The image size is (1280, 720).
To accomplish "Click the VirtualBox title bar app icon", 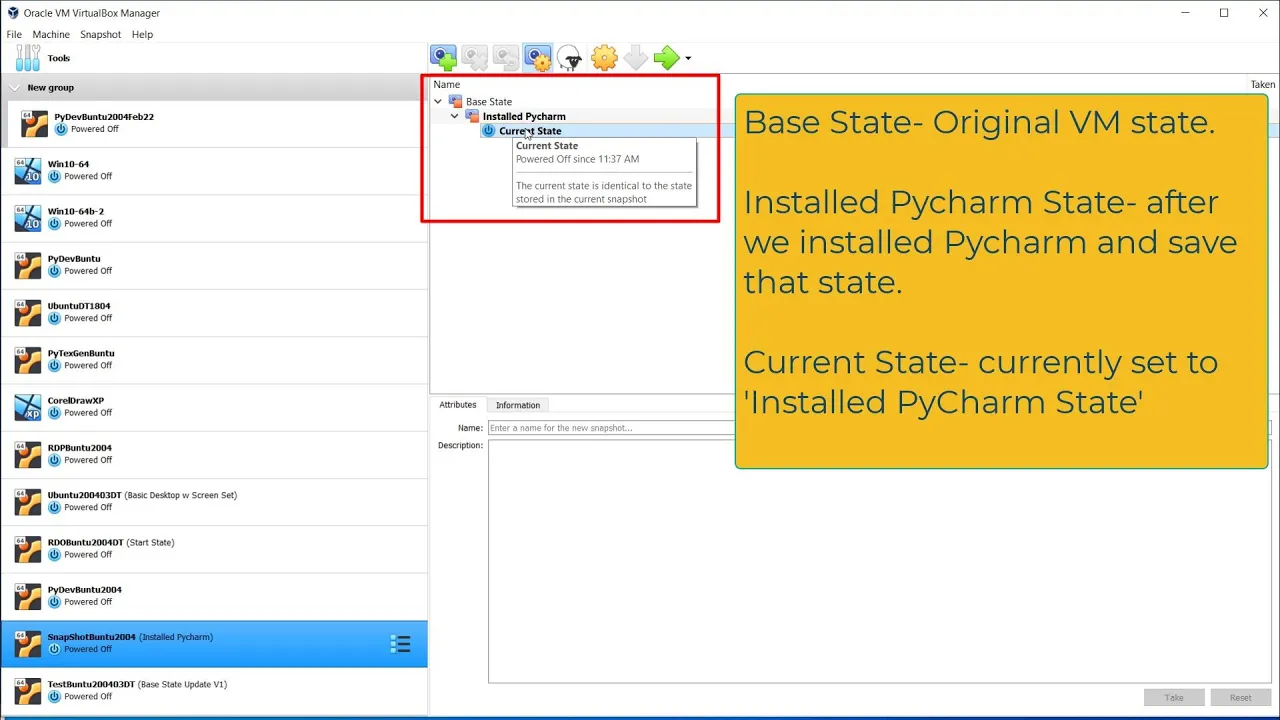I will [12, 13].
